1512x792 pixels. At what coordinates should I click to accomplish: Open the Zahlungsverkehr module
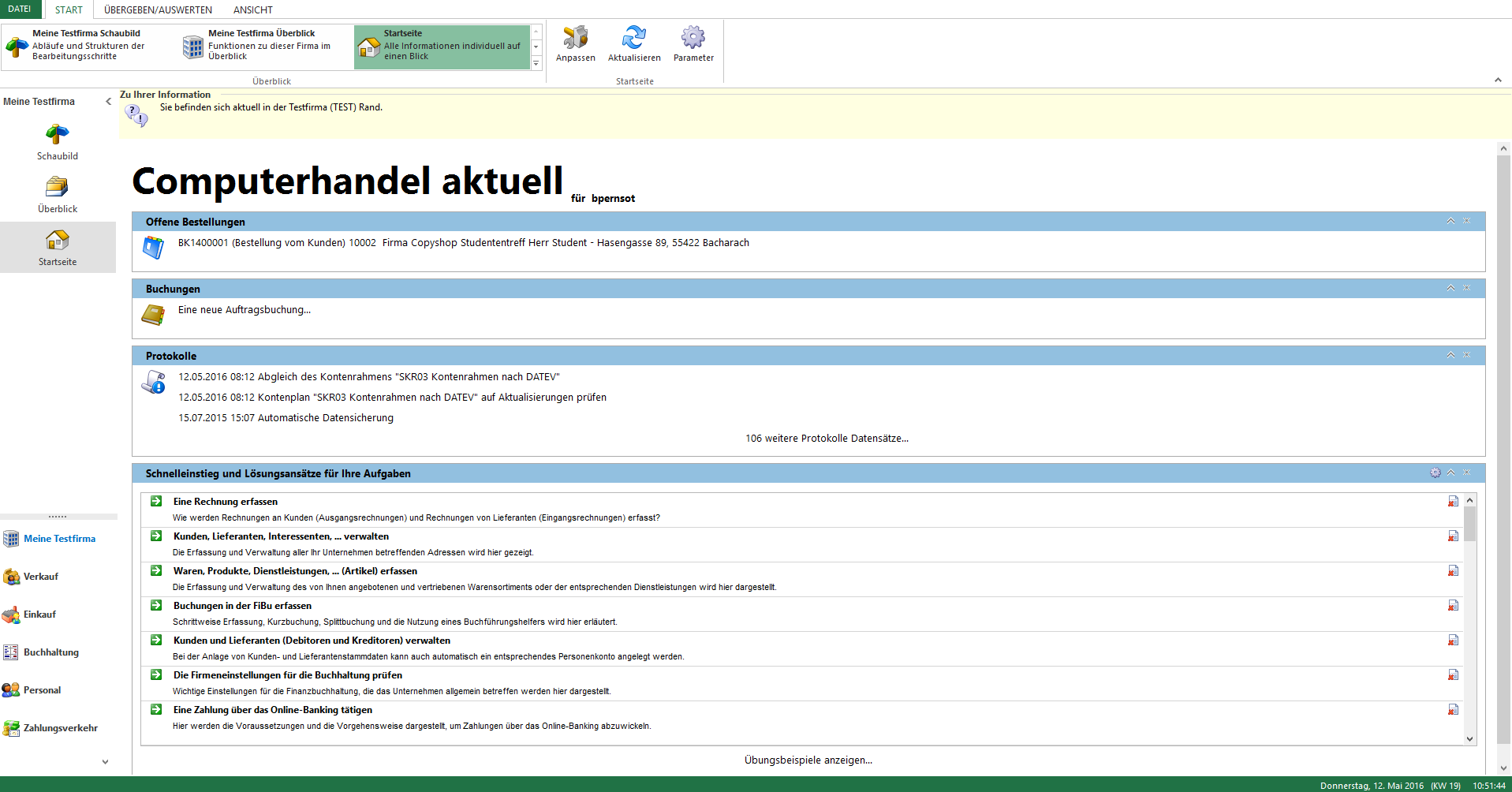tap(60, 728)
